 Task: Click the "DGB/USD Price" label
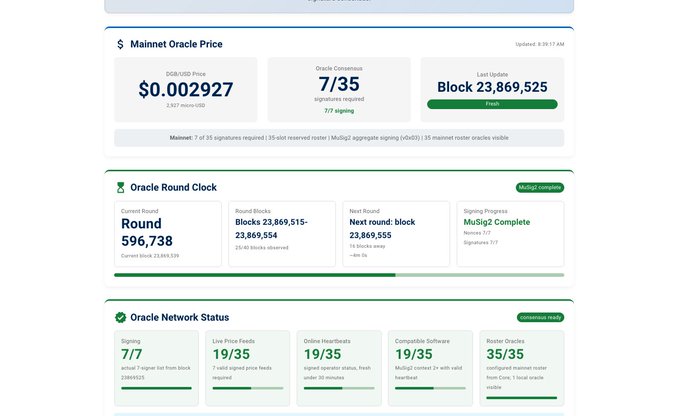186,74
